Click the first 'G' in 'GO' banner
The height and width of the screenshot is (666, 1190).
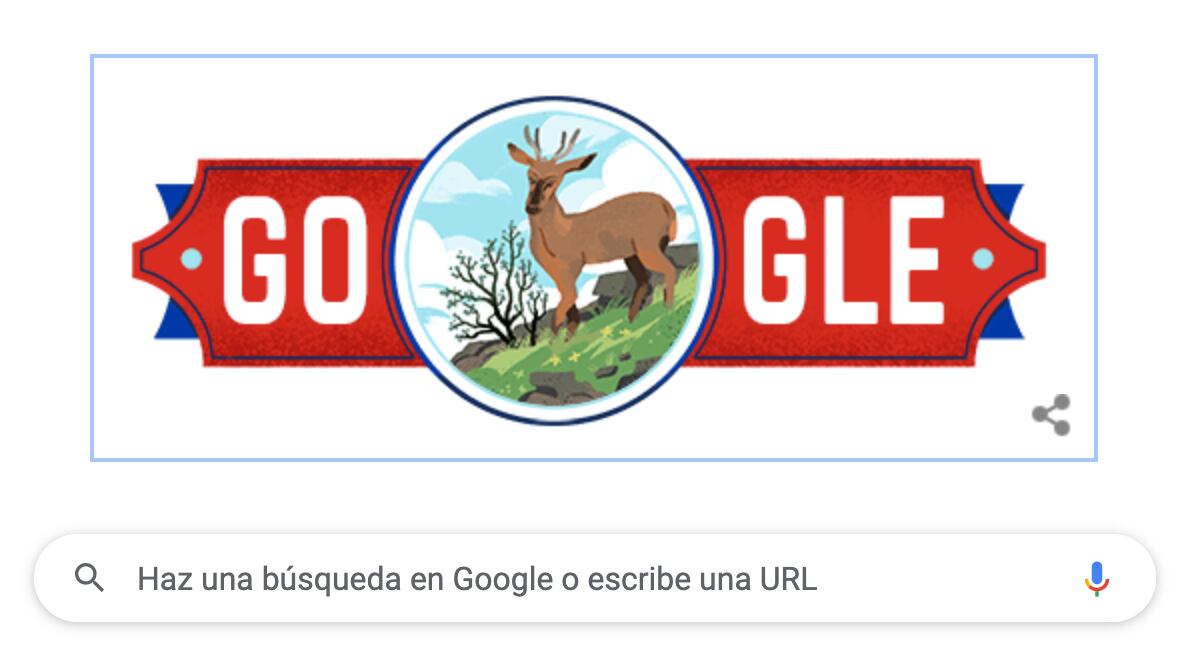pos(257,260)
